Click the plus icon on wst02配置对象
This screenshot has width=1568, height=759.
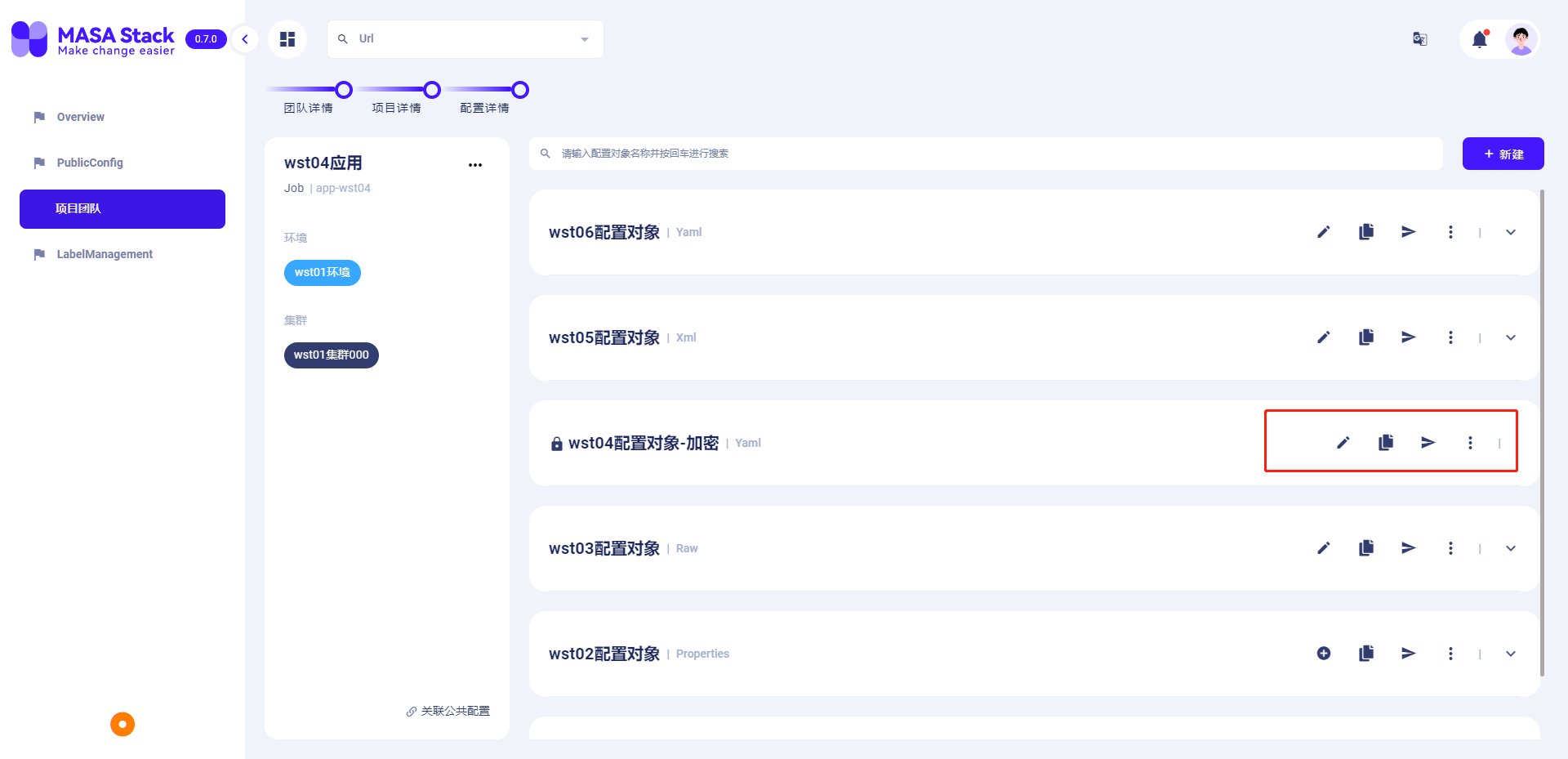coord(1324,653)
